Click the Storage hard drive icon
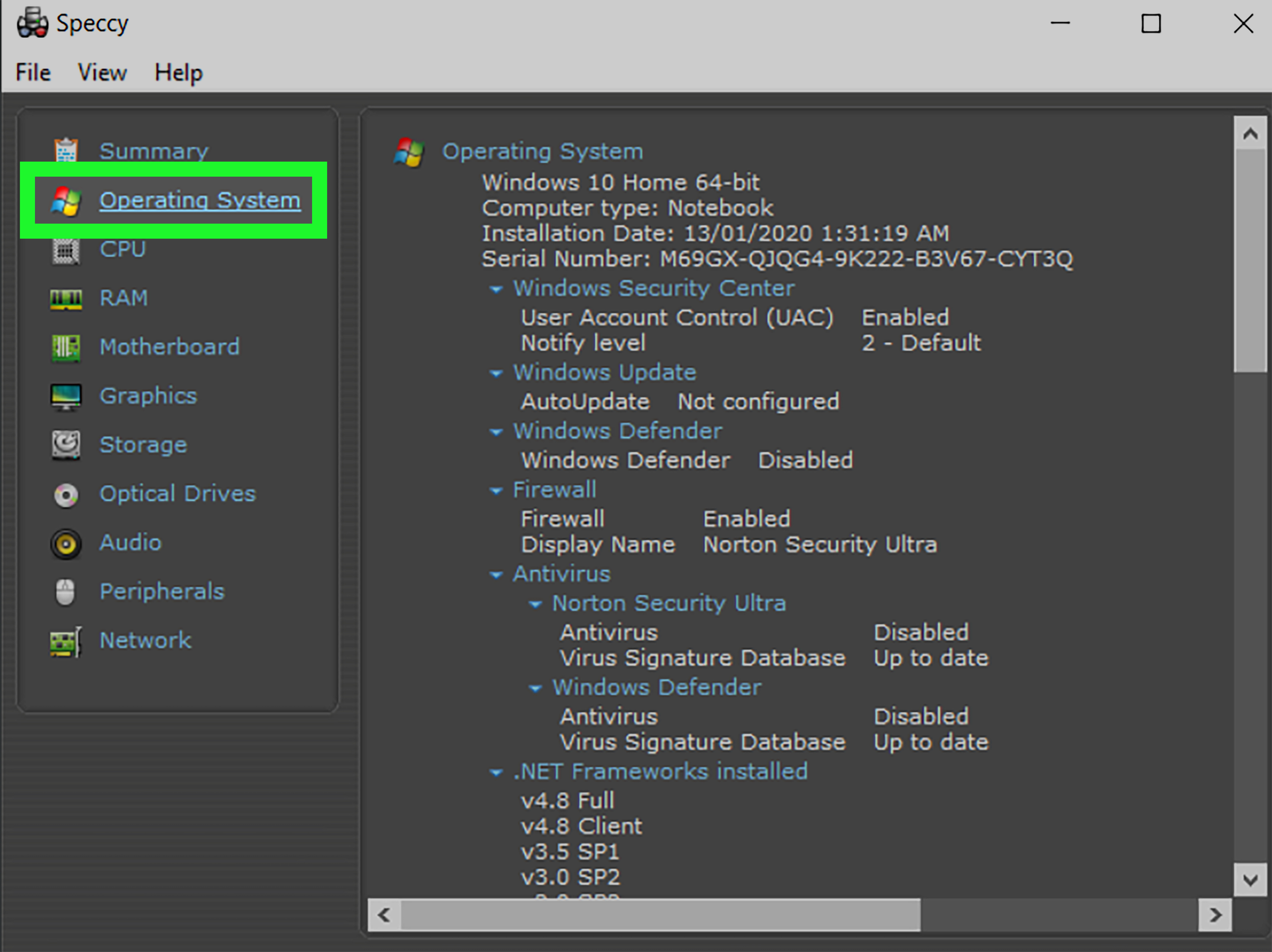The height and width of the screenshot is (952, 1272). point(66,445)
